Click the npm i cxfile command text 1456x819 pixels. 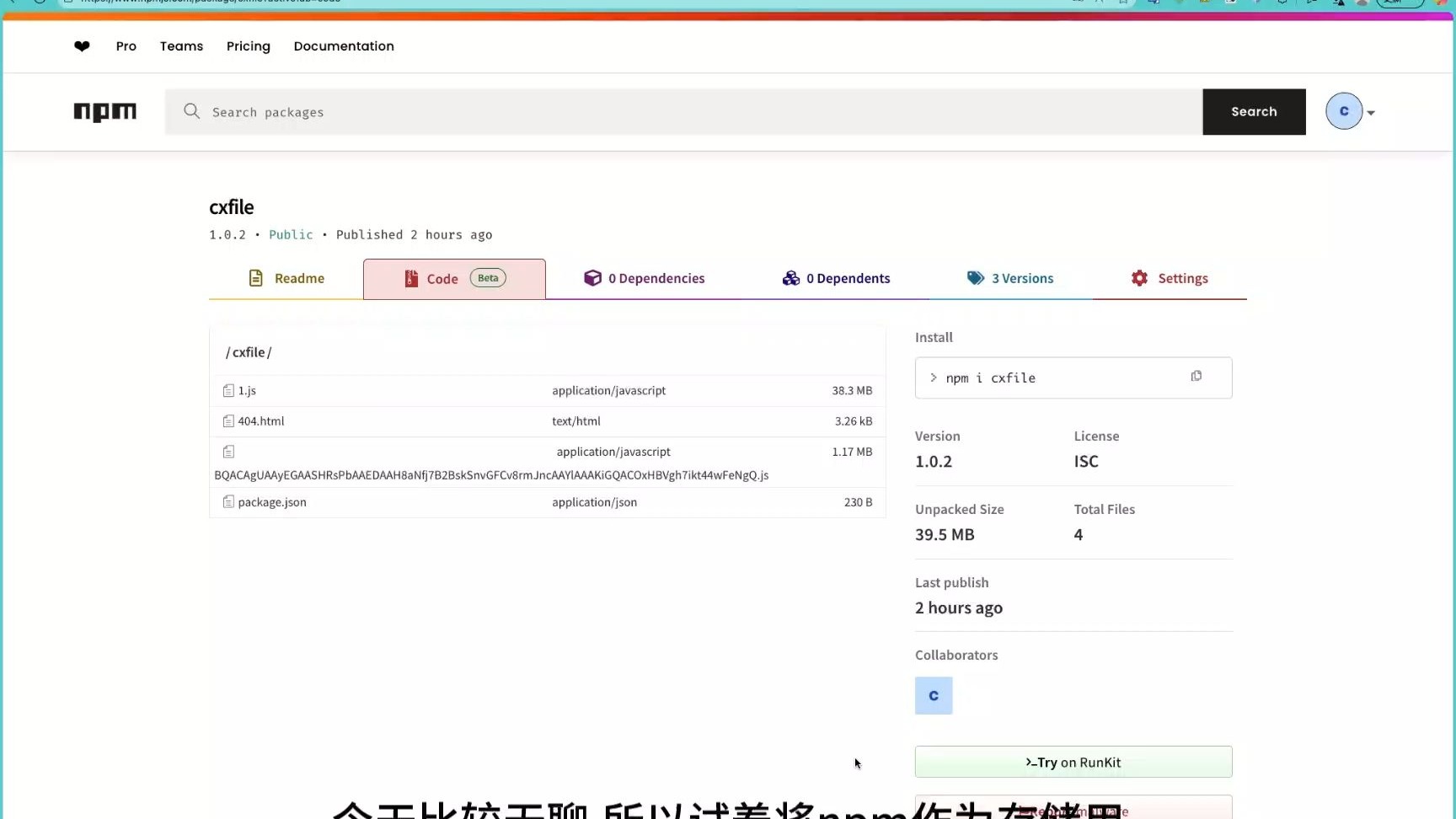[x=991, y=378]
